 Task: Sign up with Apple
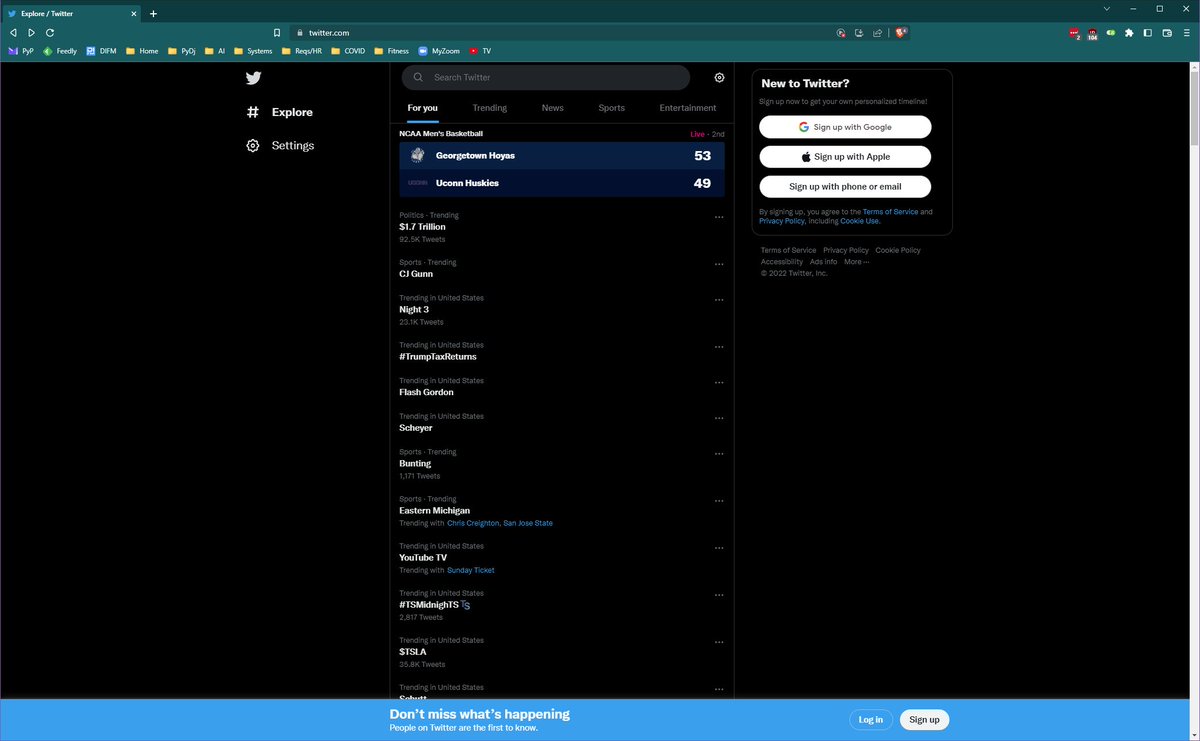(845, 157)
